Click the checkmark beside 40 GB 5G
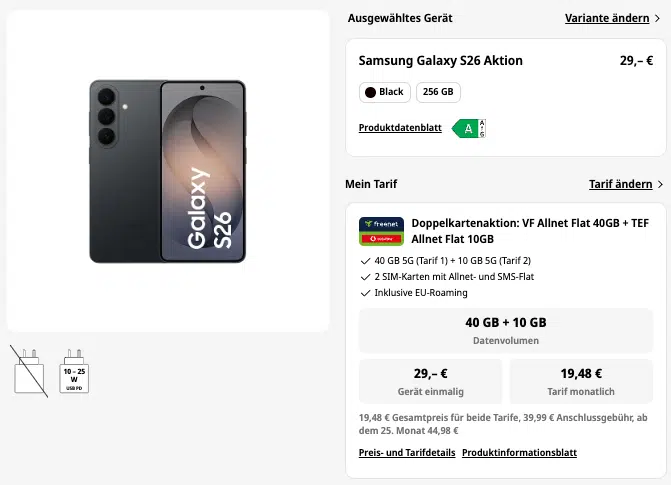Screen dimensions: 671x485 pyautogui.click(x=365, y=261)
